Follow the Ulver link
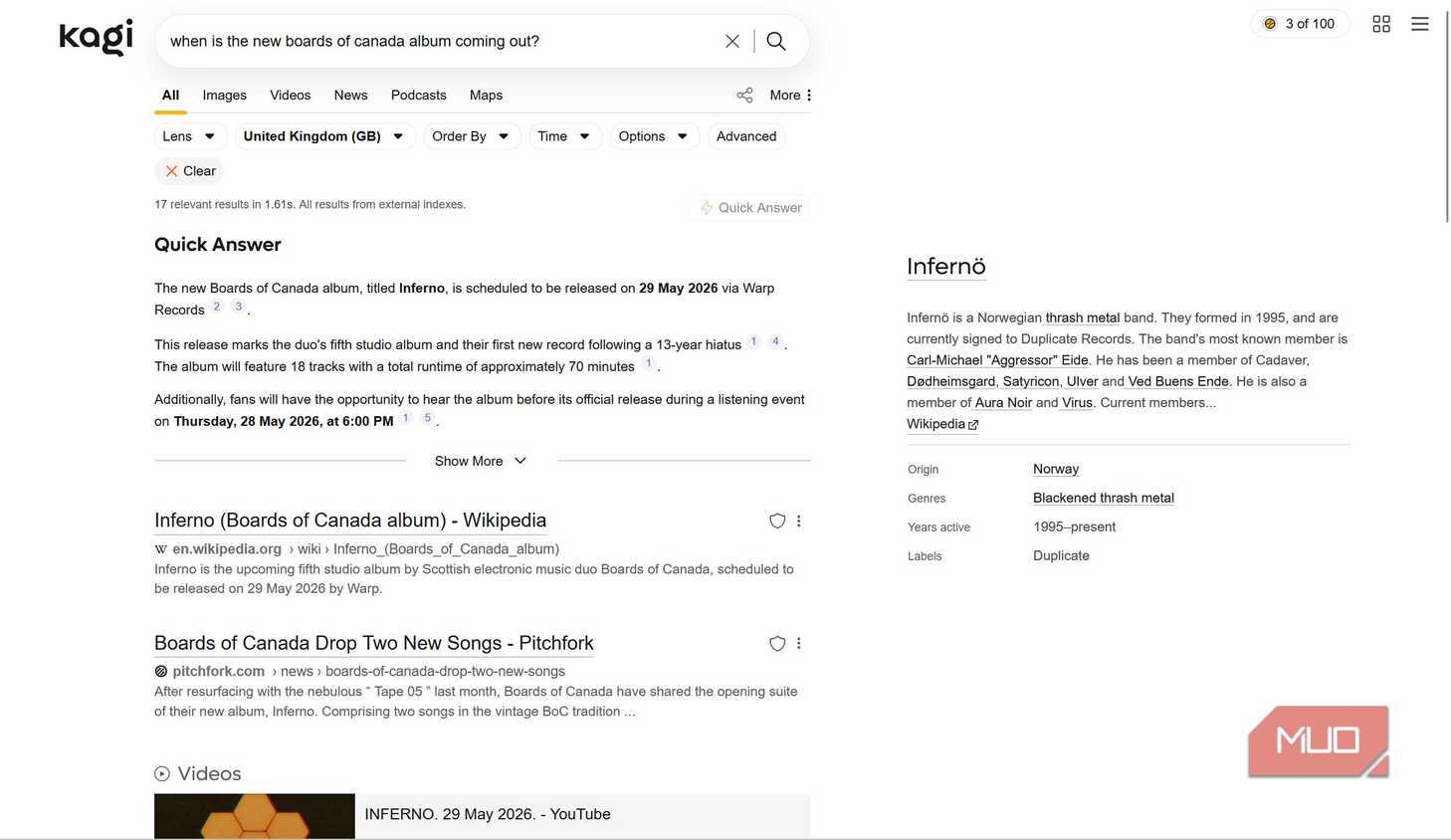The width and height of the screenshot is (1451, 840). tap(1082, 381)
